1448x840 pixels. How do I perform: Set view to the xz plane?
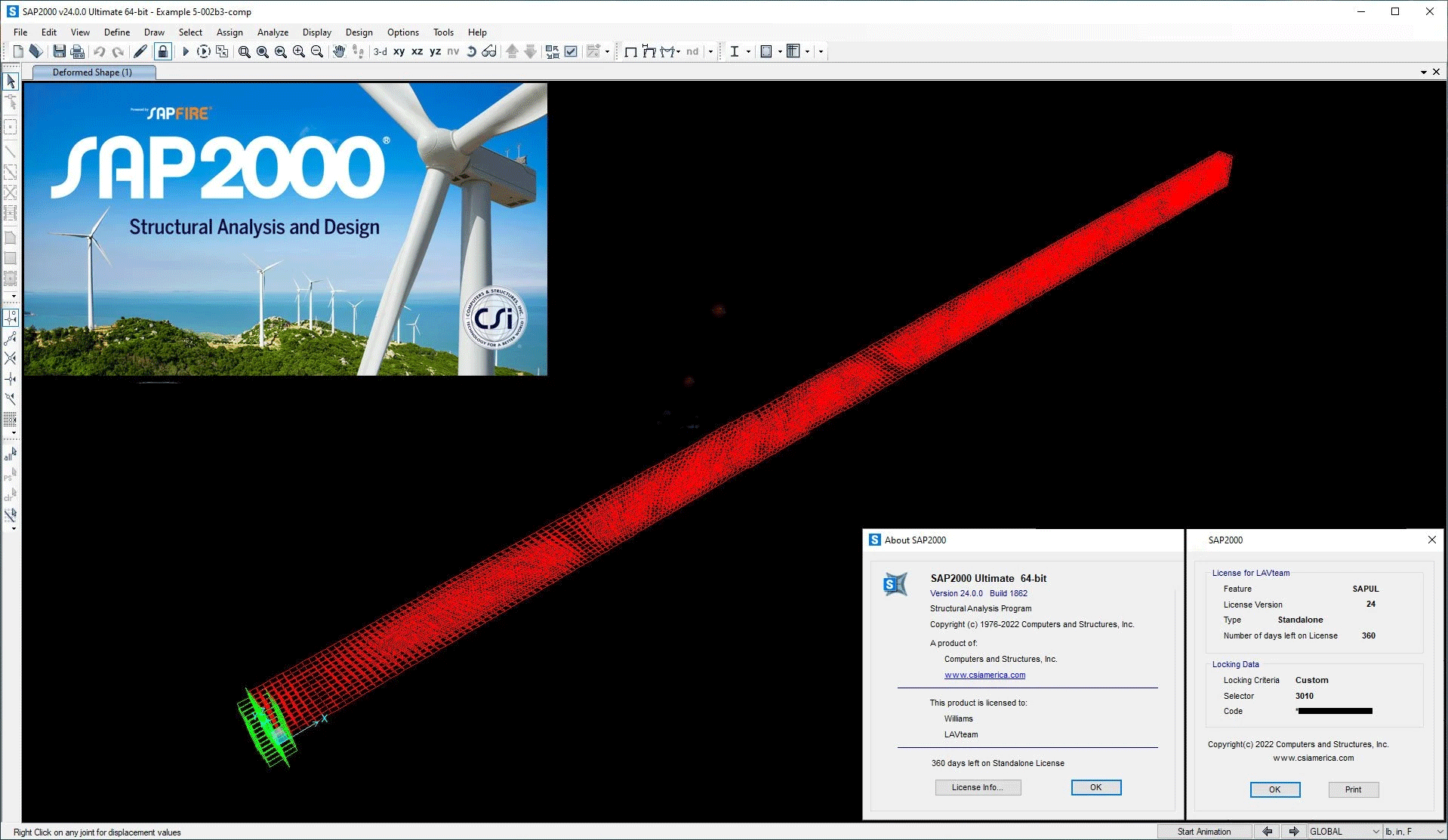pos(417,51)
